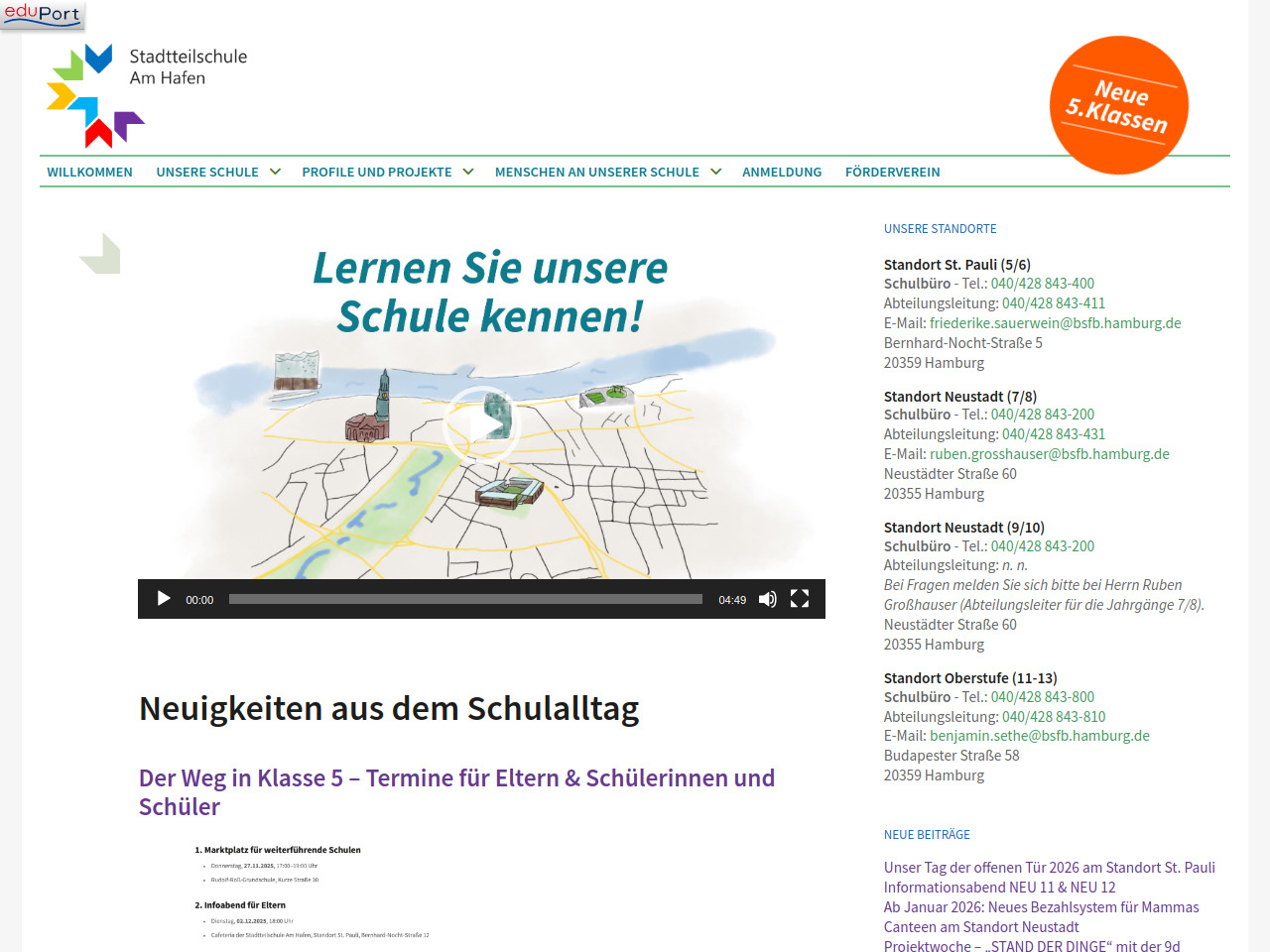Image resolution: width=1270 pixels, height=952 pixels.
Task: Mute the video with speaker icon
Action: 767,599
